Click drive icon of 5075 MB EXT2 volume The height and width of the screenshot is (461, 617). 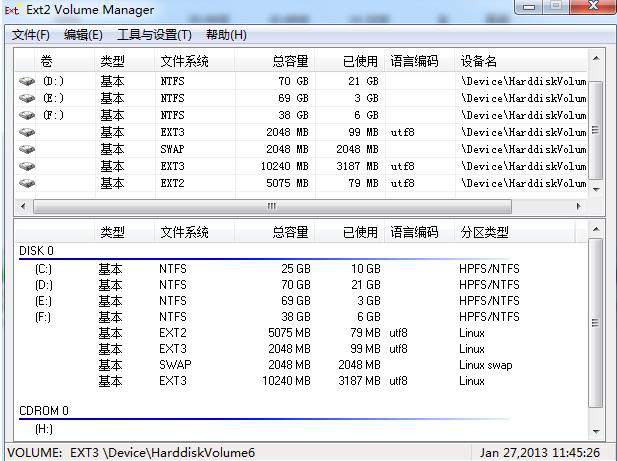(x=27, y=183)
